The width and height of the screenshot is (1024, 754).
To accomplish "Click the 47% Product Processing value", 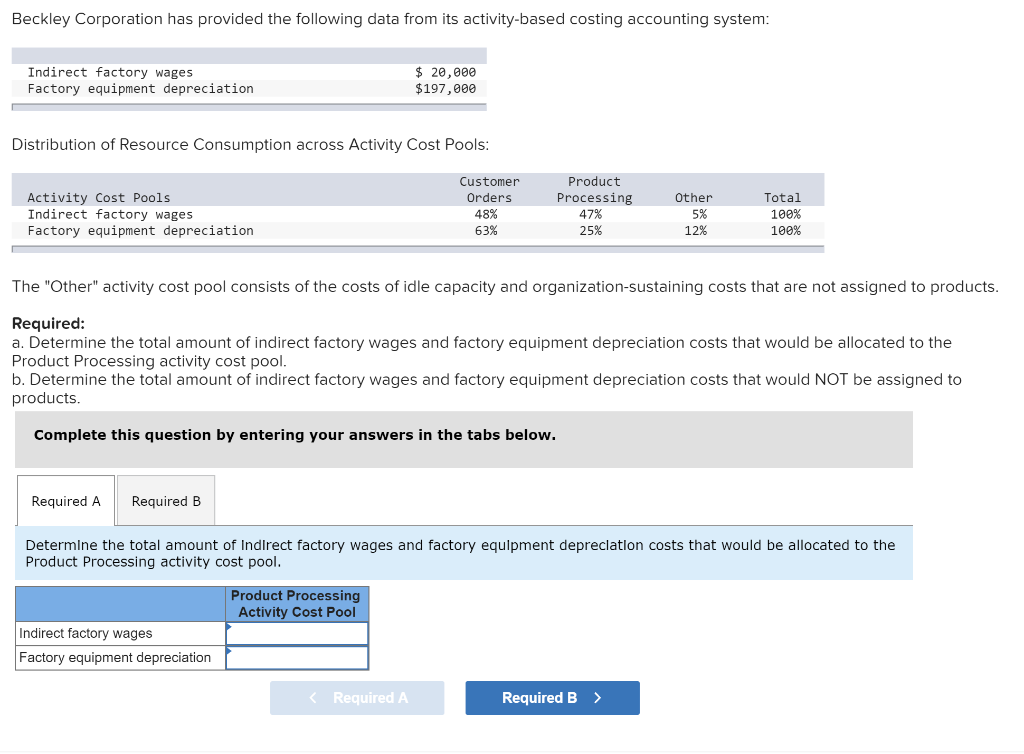I will point(594,214).
